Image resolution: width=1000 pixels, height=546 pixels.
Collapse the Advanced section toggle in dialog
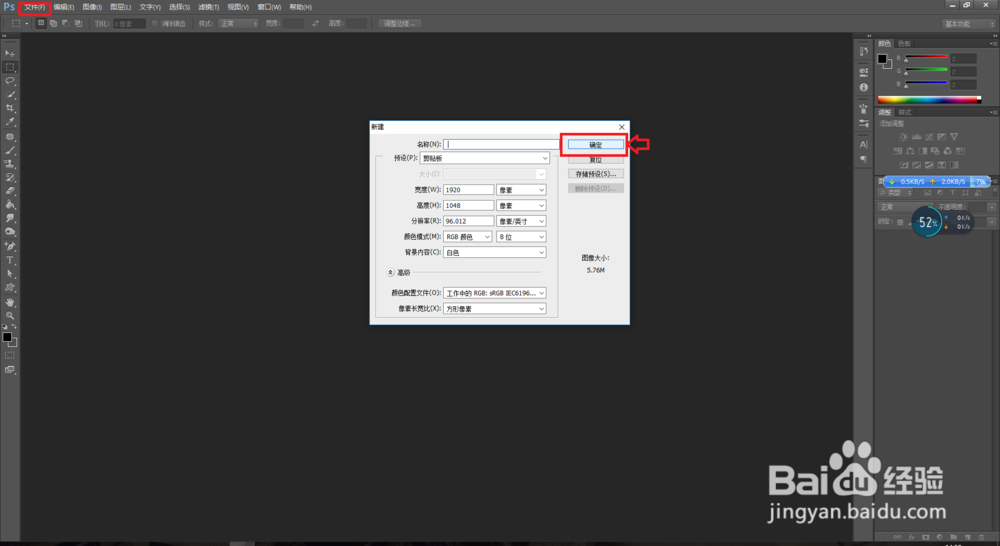coord(390,272)
